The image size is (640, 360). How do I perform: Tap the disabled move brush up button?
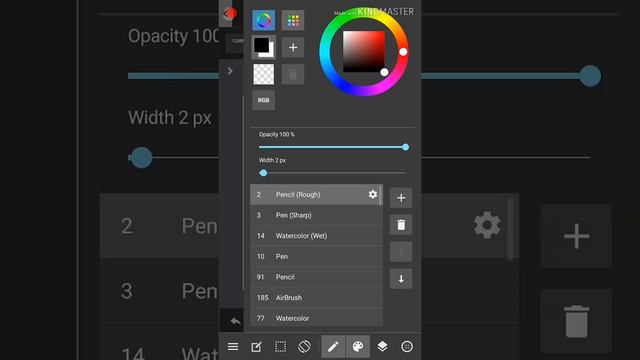coord(401,252)
